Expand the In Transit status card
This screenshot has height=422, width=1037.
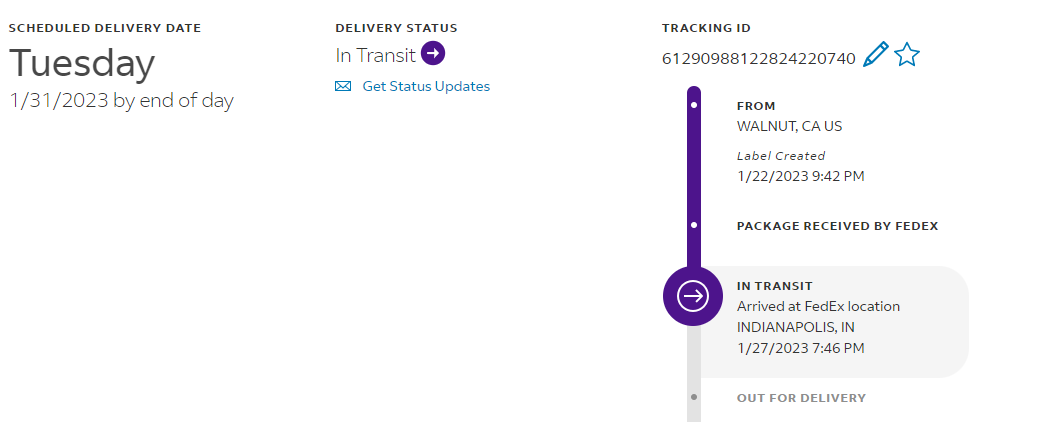832,322
